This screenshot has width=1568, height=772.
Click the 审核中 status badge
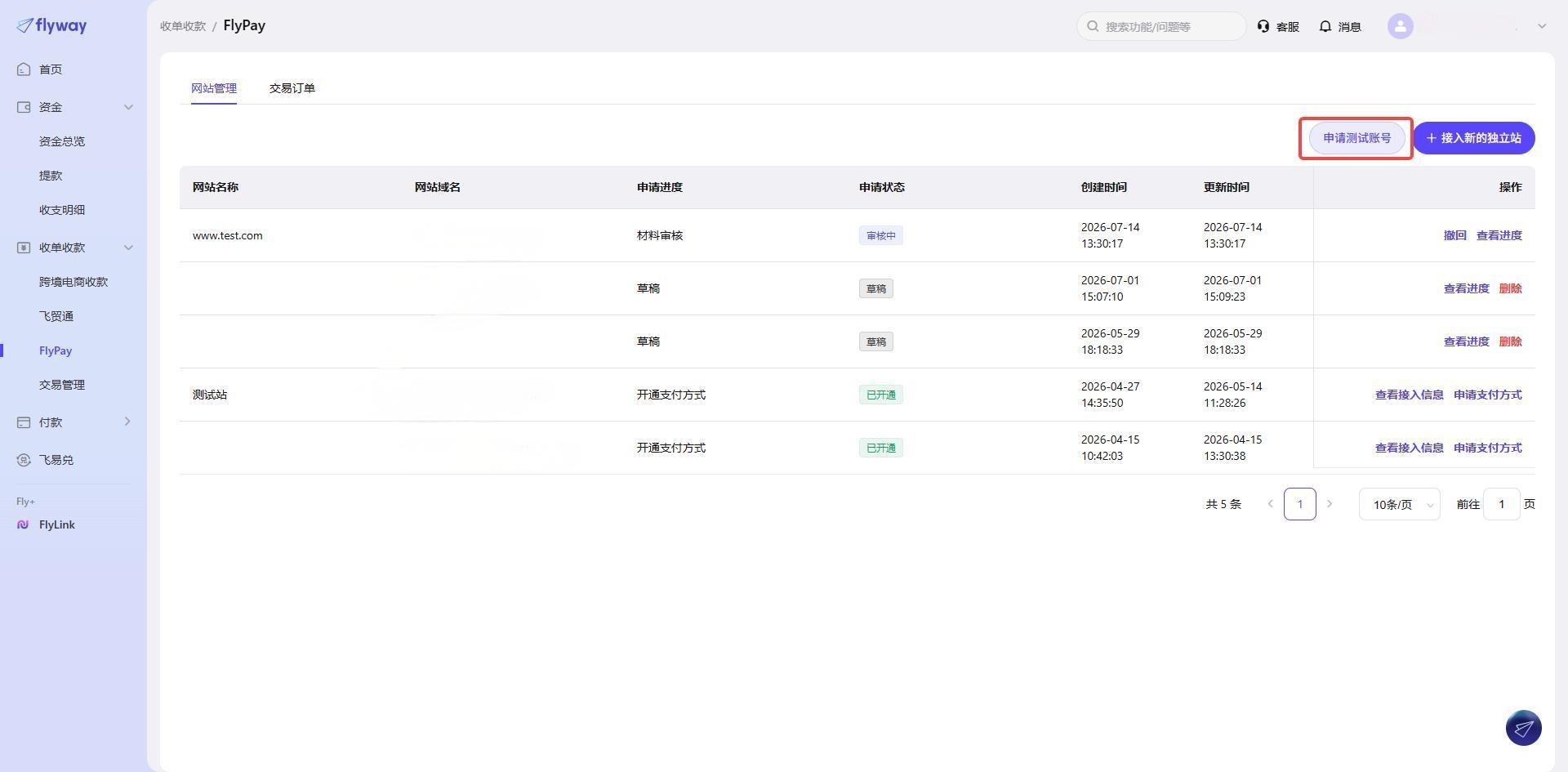(x=880, y=235)
